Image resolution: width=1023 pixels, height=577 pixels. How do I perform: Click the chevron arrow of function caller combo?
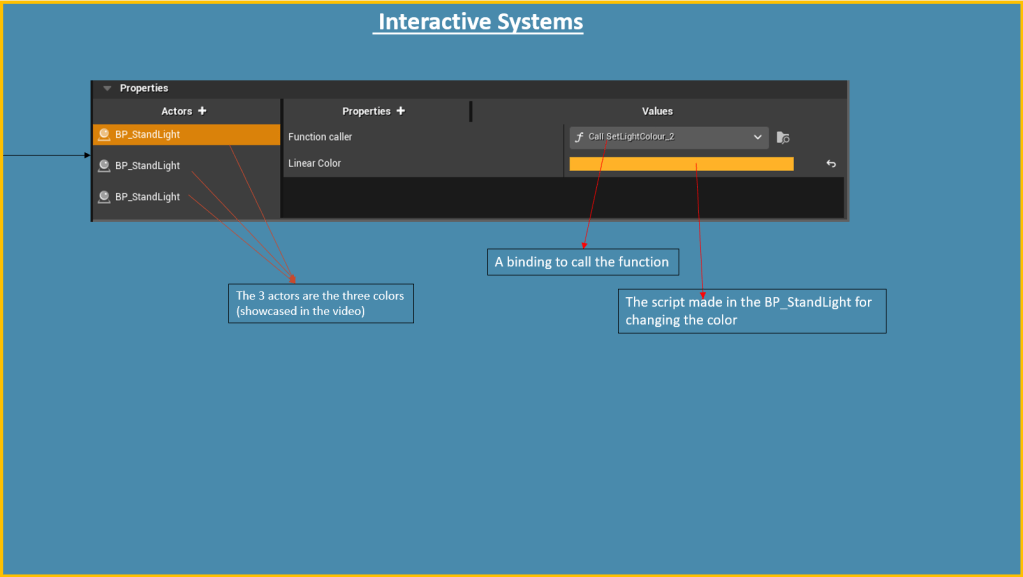pyautogui.click(x=757, y=137)
